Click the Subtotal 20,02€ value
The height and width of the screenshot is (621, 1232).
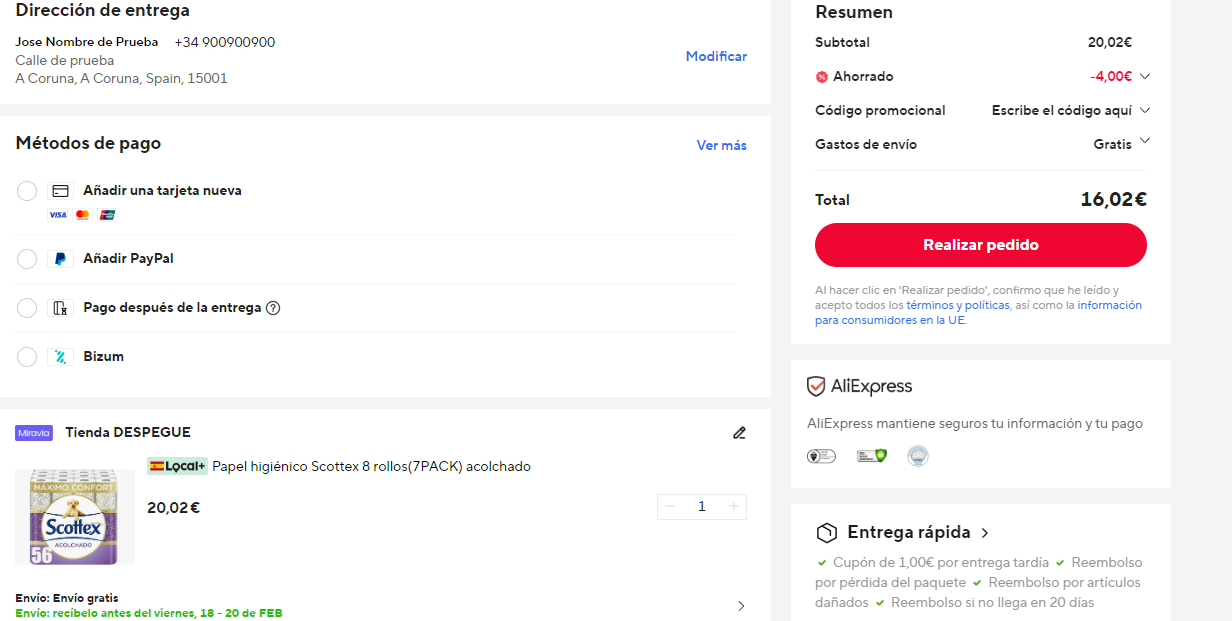tap(1110, 42)
